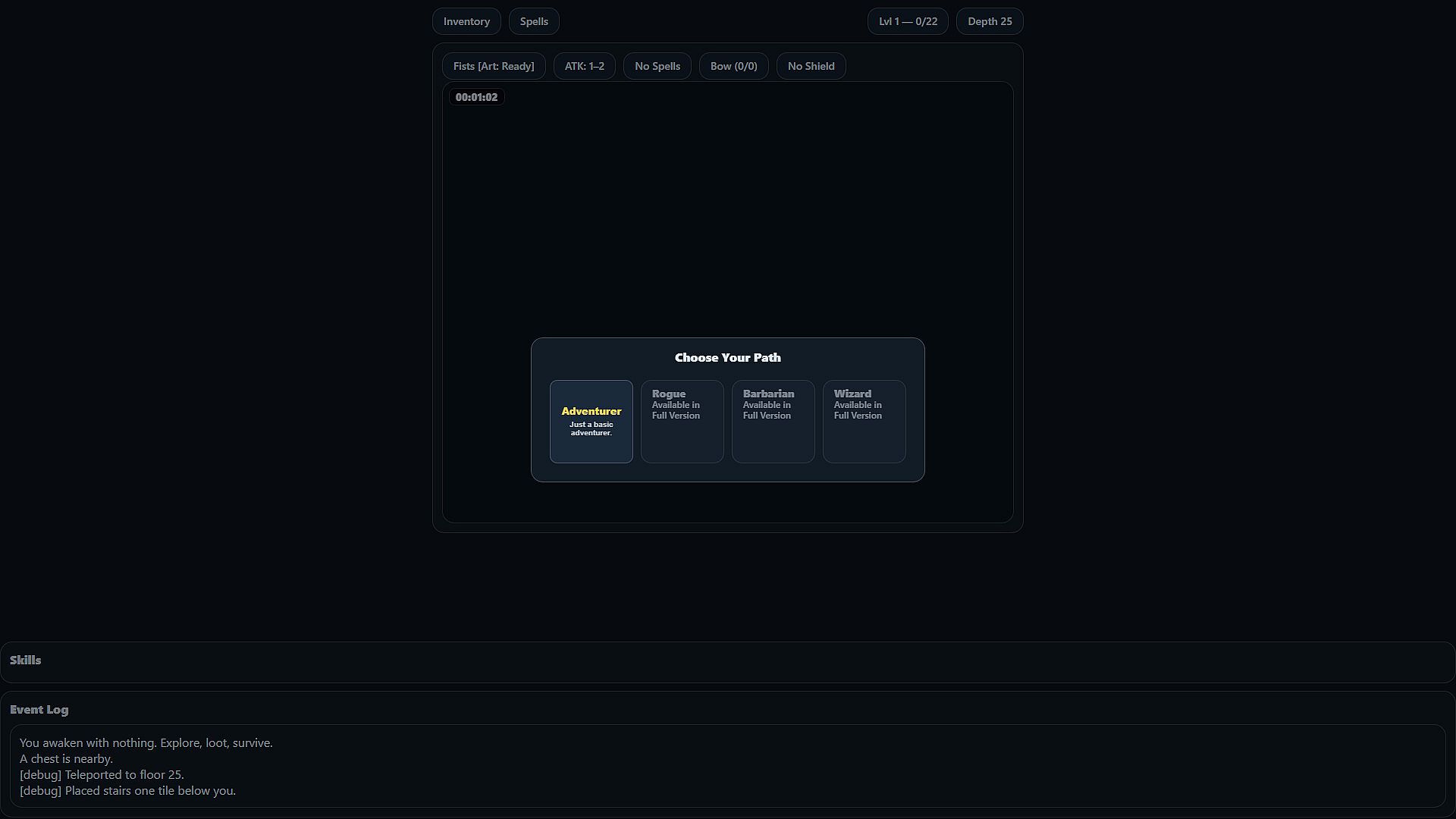Click the Event Log header
Screen dimensions: 1456x819
pyautogui.click(x=39, y=709)
